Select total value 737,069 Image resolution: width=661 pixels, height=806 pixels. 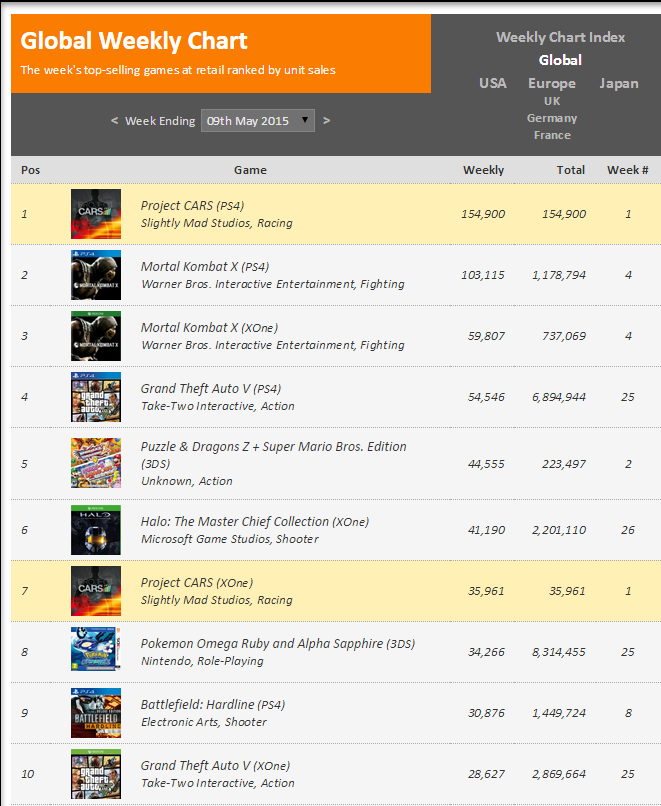564,336
